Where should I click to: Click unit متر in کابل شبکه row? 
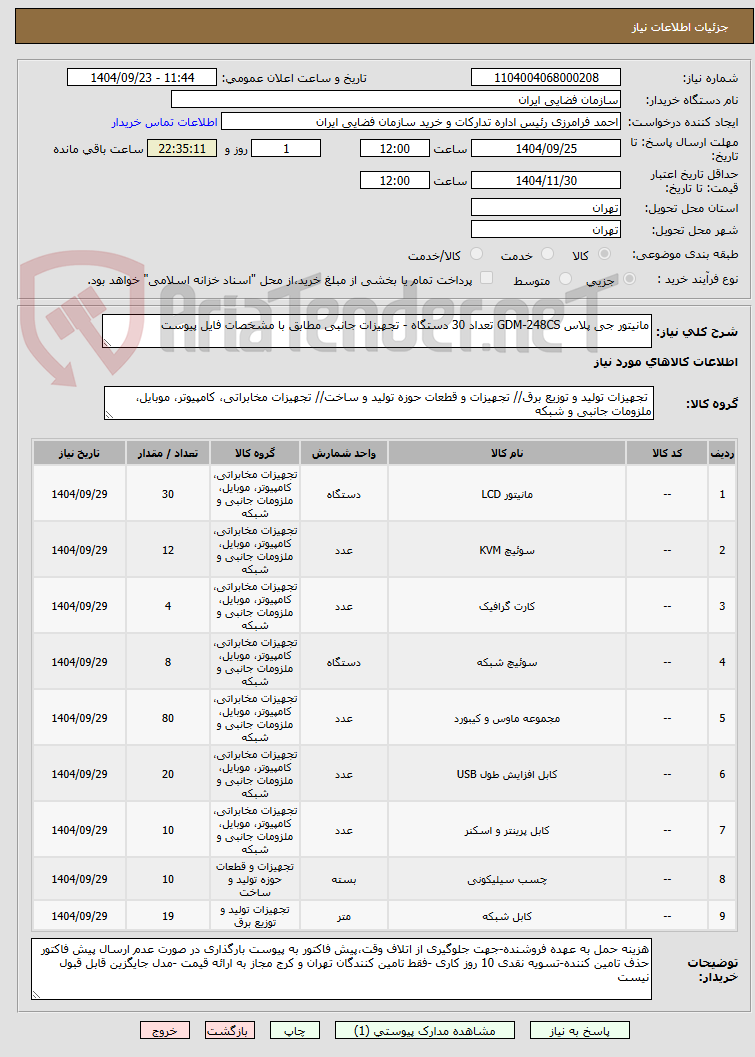pos(344,916)
